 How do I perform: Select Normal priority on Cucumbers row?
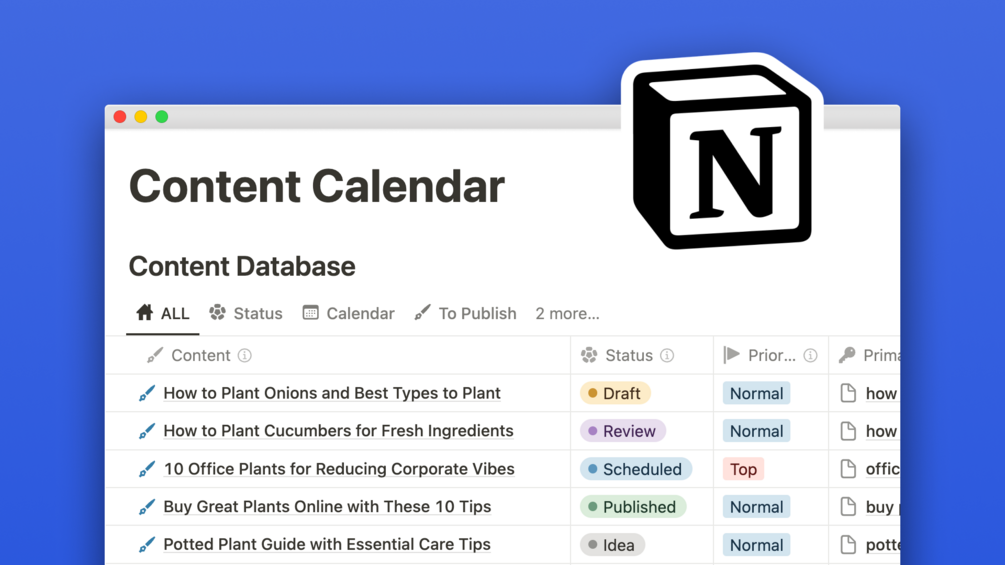click(x=756, y=431)
